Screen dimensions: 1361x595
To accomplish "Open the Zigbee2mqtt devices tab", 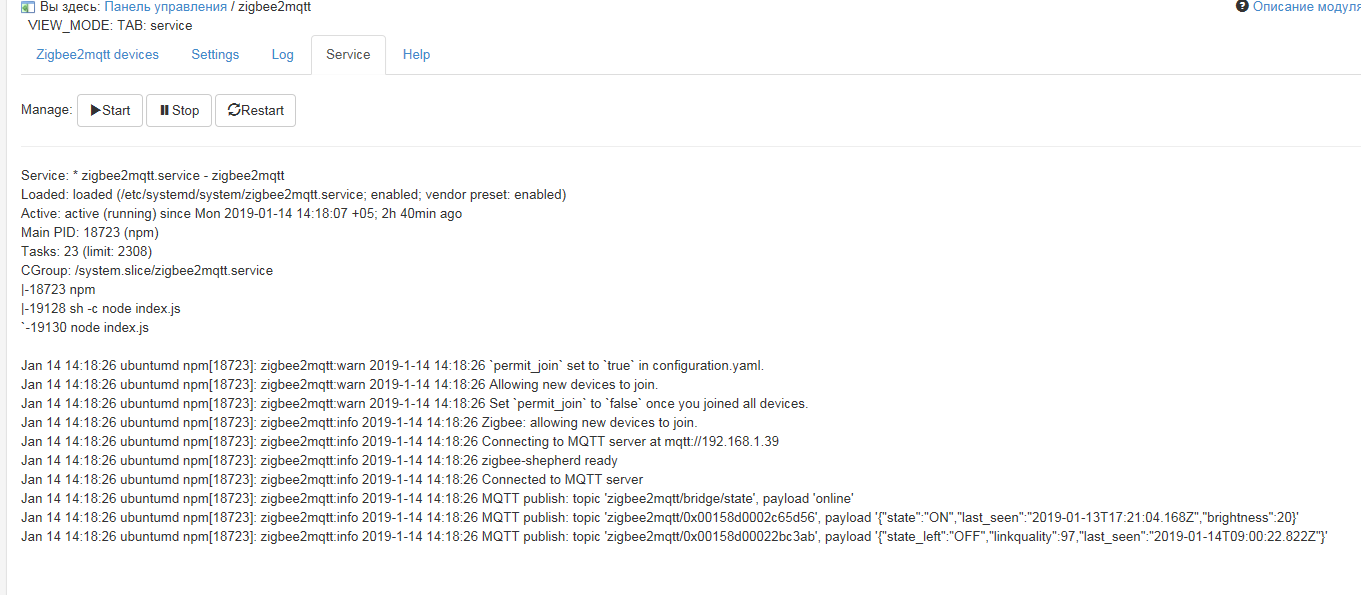I will click(x=97, y=55).
